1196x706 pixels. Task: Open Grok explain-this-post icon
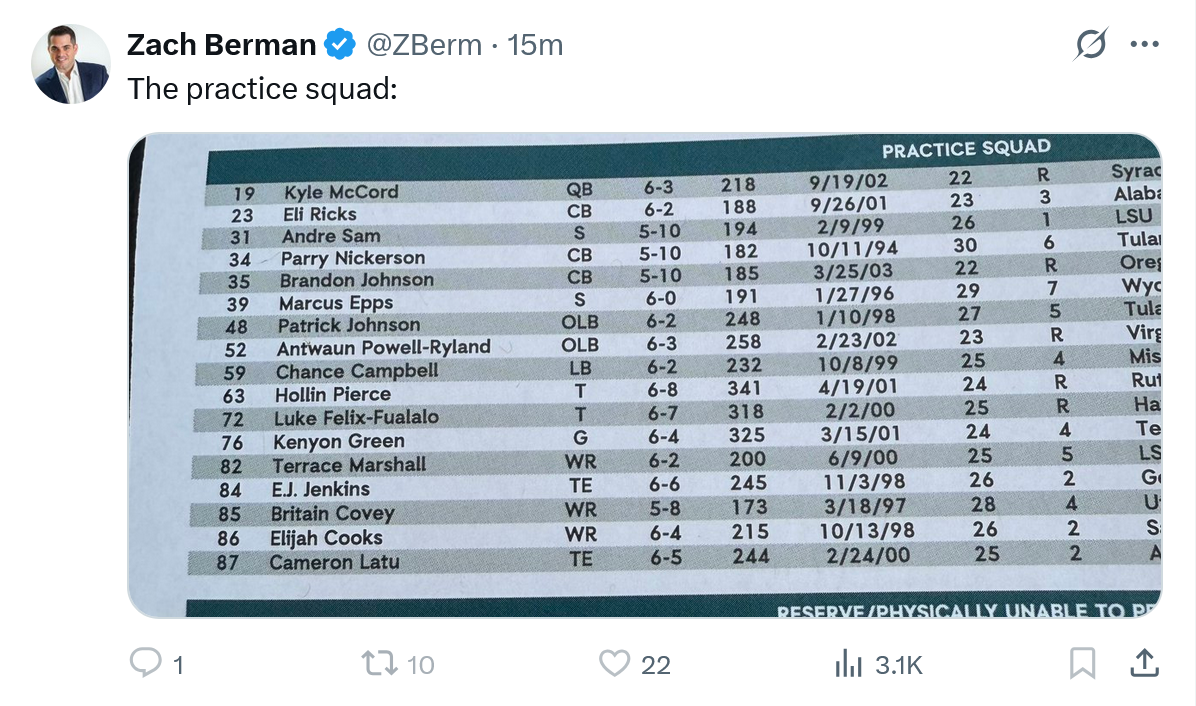click(x=1091, y=45)
